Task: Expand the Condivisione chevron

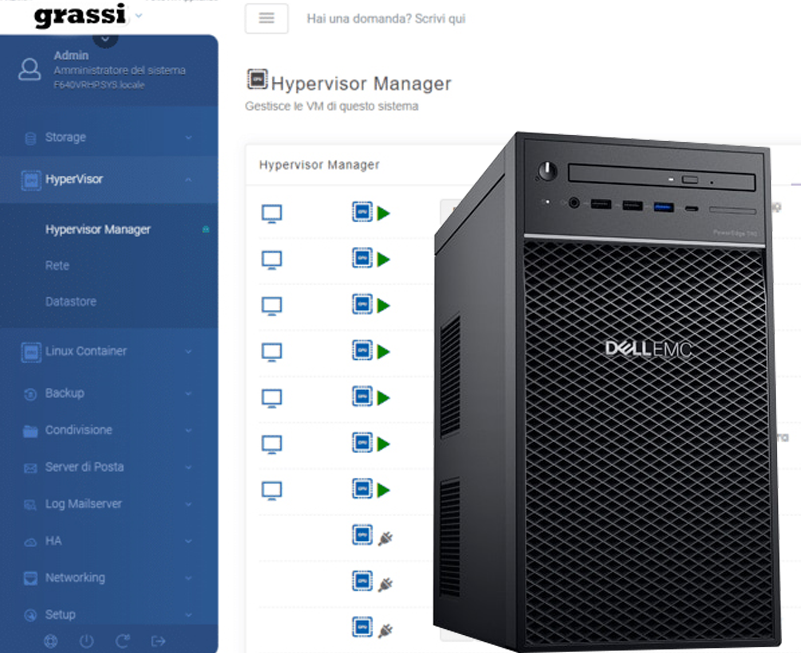Action: [x=189, y=430]
